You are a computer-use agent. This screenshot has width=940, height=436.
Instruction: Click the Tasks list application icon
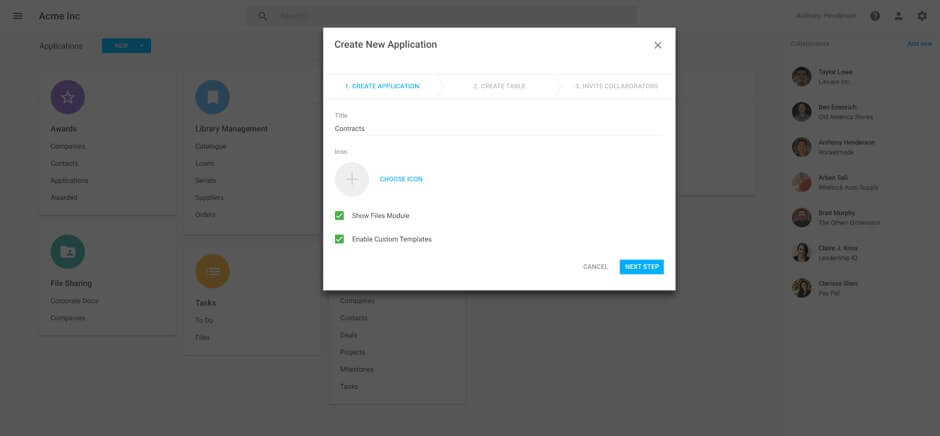click(212, 271)
